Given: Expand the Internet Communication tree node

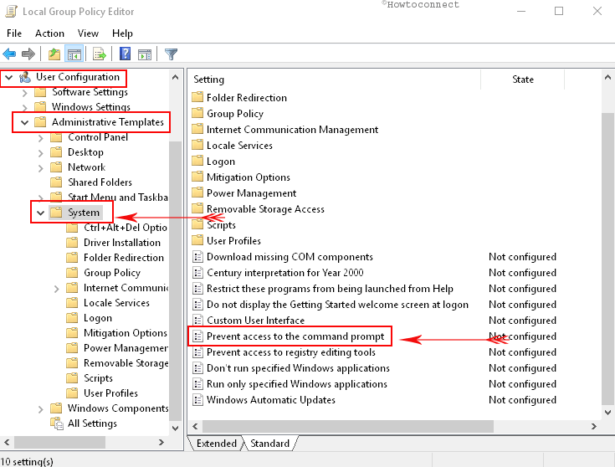Looking at the screenshot, I should [x=56, y=289].
